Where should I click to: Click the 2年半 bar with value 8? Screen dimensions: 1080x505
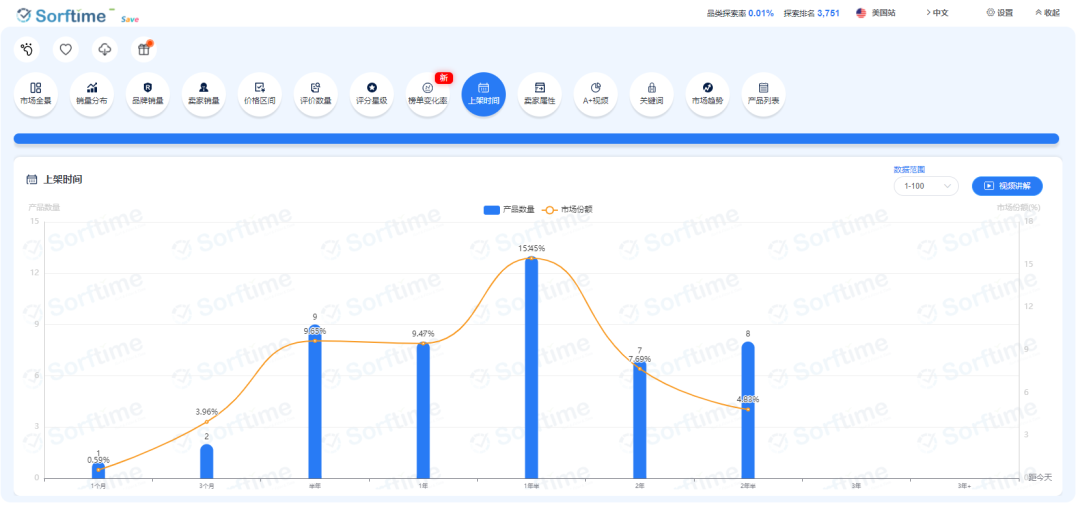point(748,411)
